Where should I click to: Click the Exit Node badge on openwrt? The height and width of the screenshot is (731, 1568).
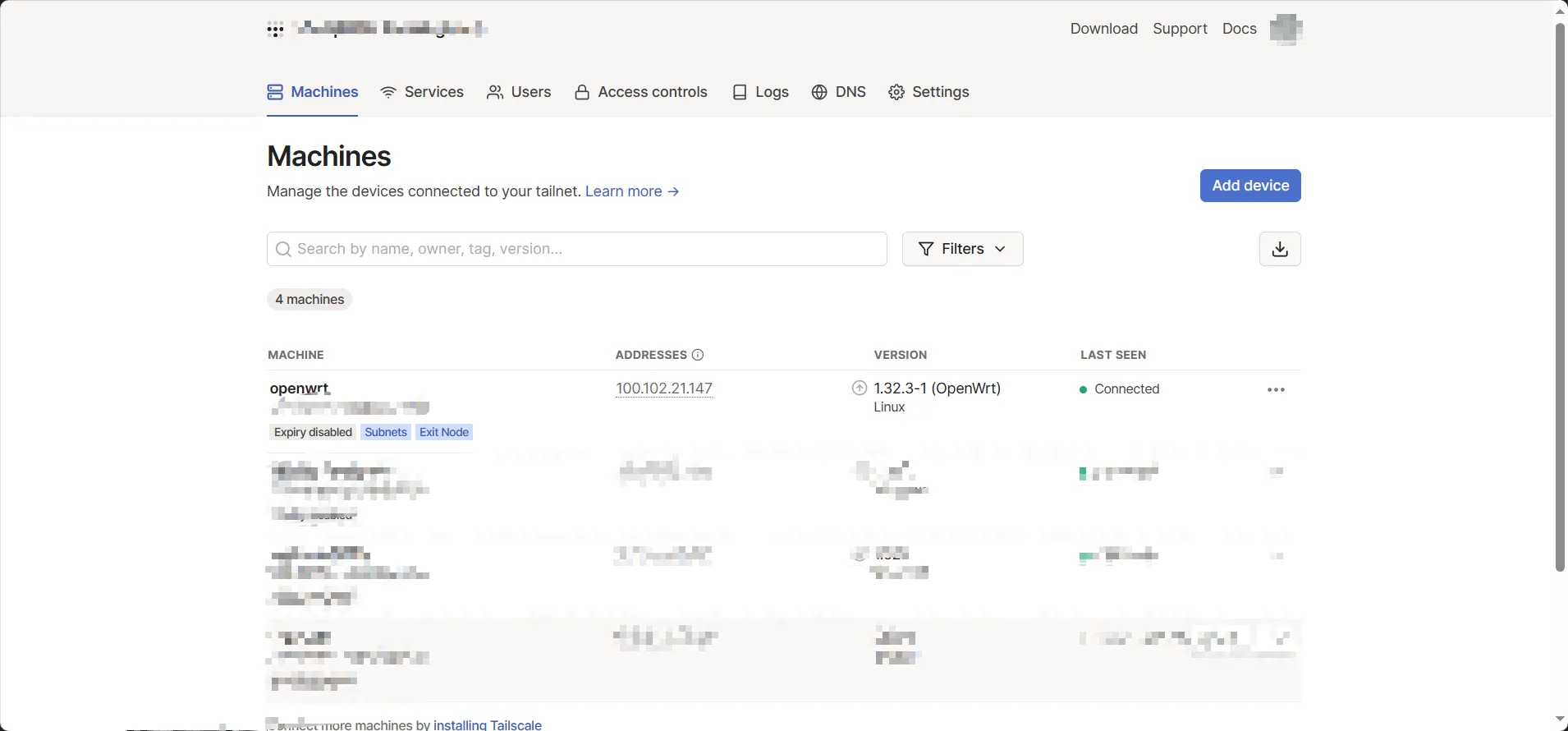(443, 432)
